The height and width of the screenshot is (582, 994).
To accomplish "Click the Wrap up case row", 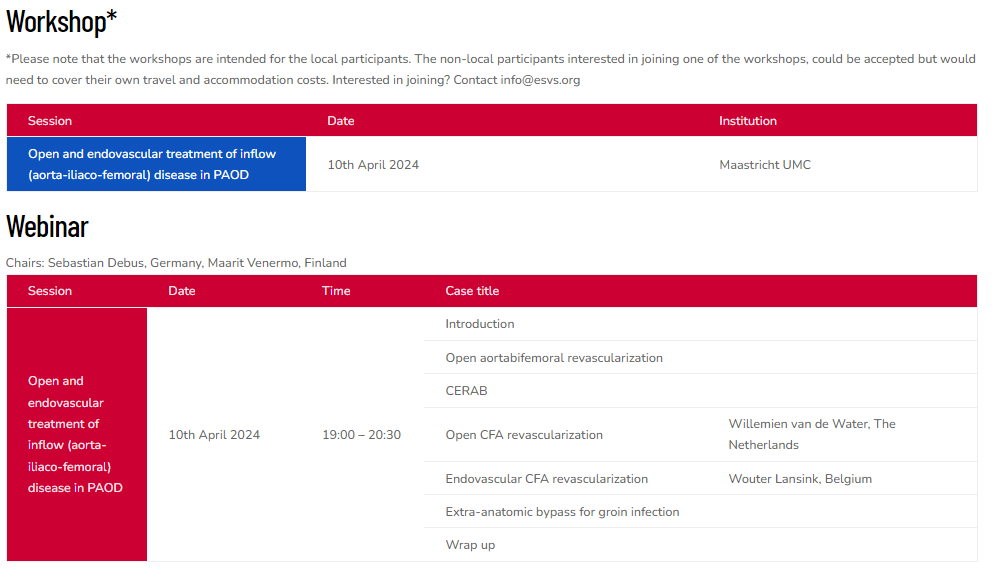I will [x=470, y=545].
